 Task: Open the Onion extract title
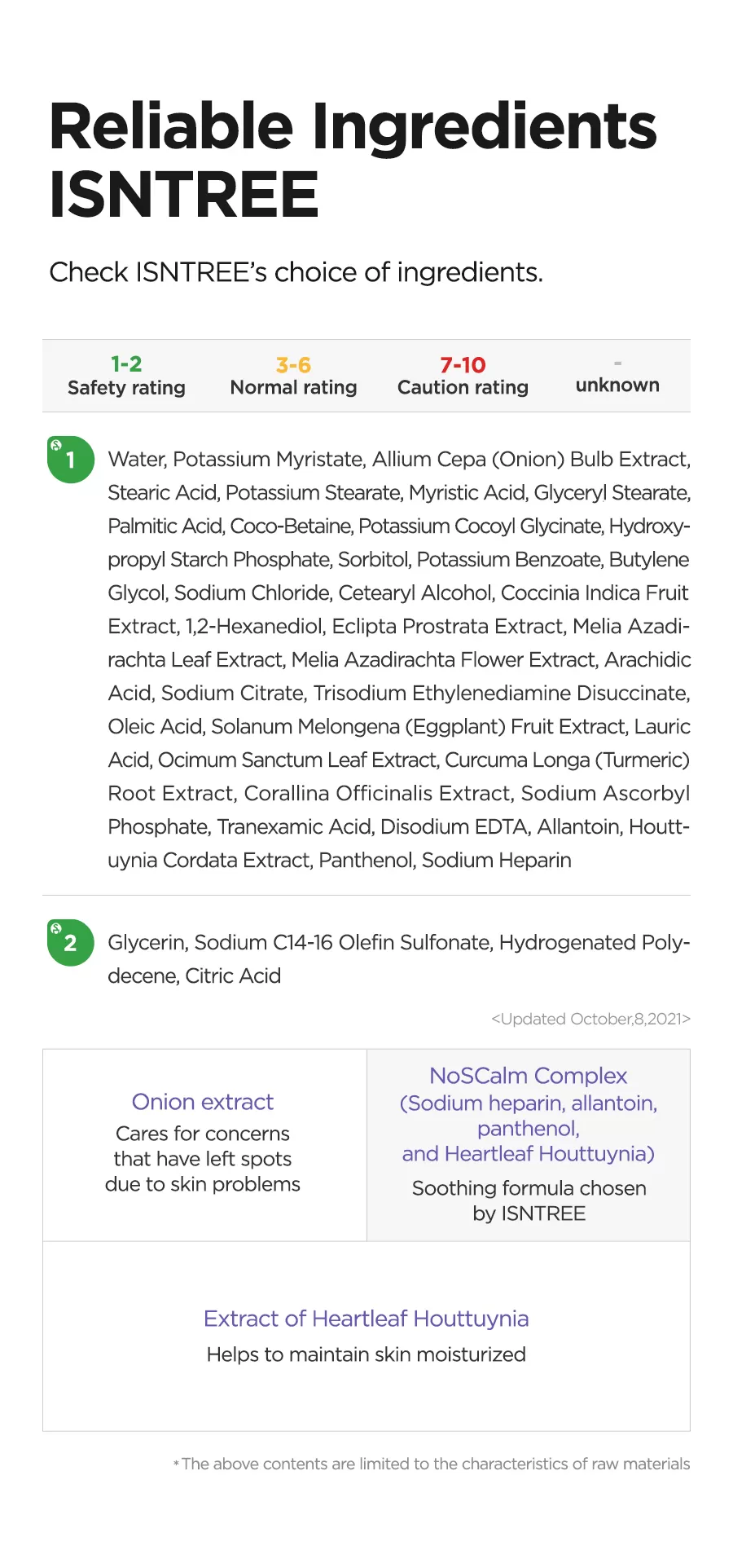coord(203,1102)
